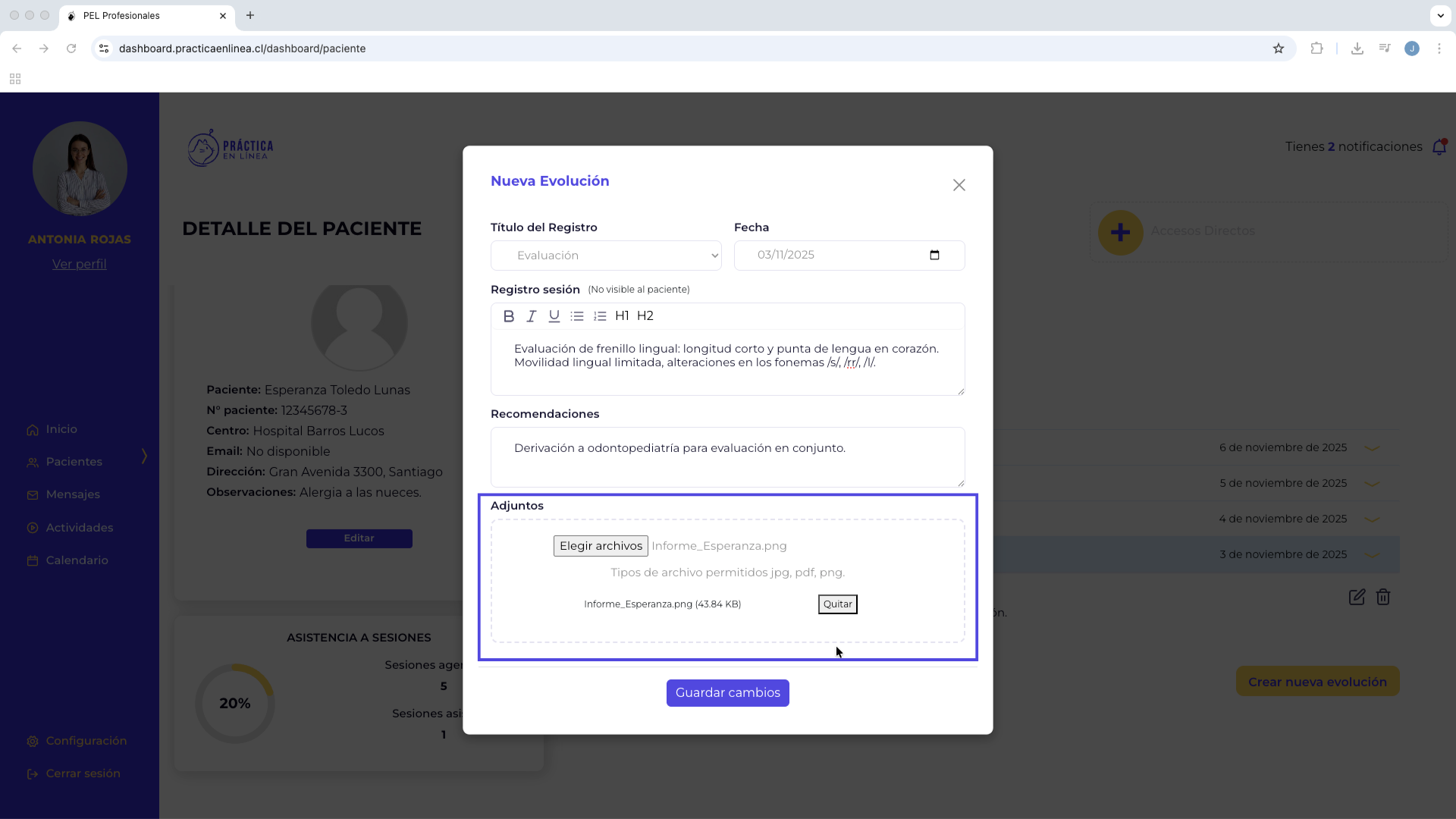Remove the Informe_Esperanza.png attachment

(x=837, y=604)
